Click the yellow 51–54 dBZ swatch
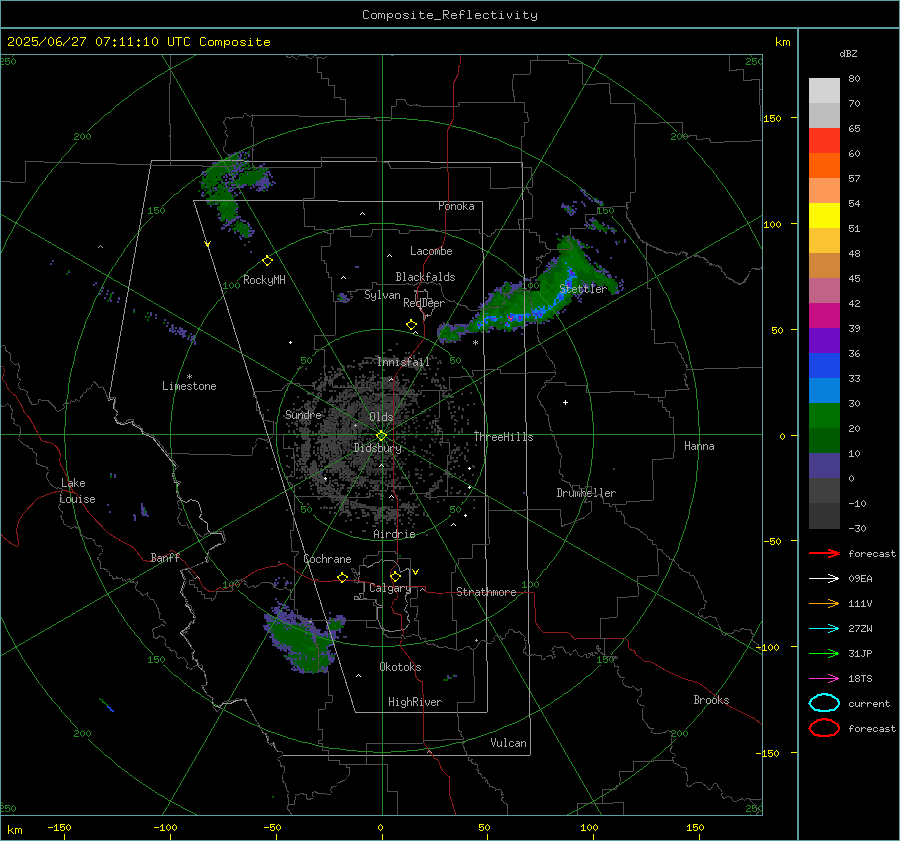This screenshot has height=841, width=900. click(x=824, y=216)
